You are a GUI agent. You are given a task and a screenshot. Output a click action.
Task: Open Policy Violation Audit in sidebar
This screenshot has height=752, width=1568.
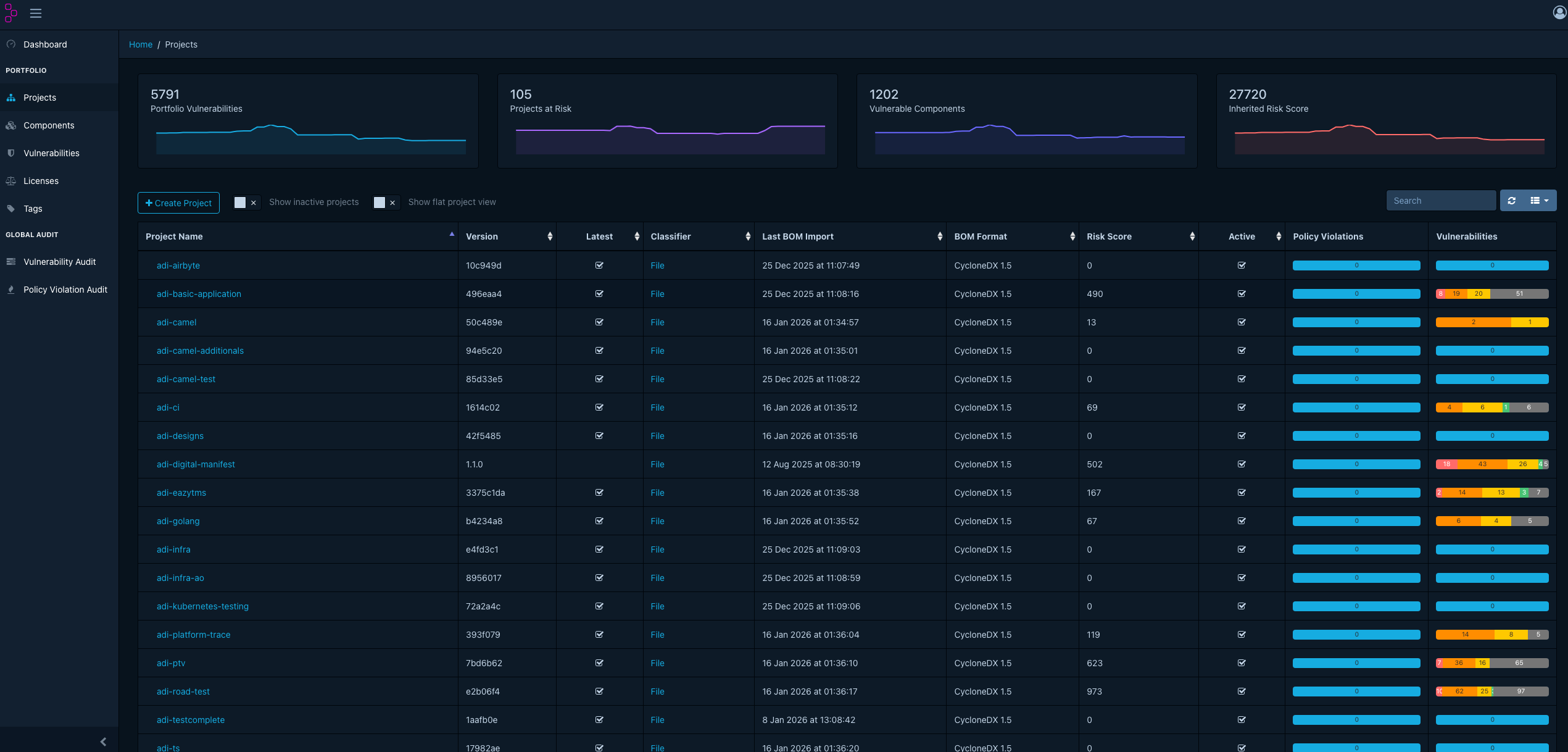point(59,290)
